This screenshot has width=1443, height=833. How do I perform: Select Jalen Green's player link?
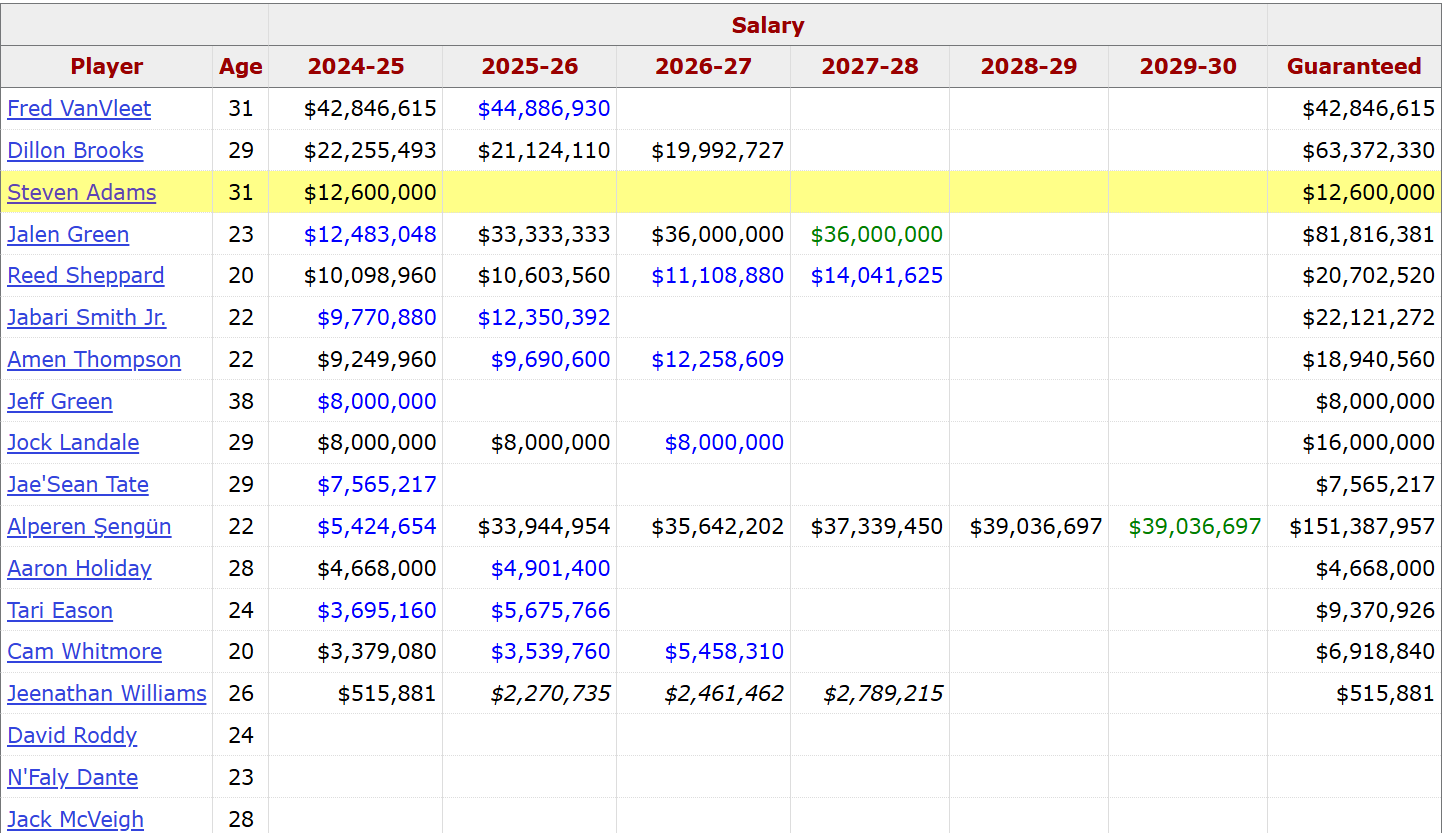point(68,234)
